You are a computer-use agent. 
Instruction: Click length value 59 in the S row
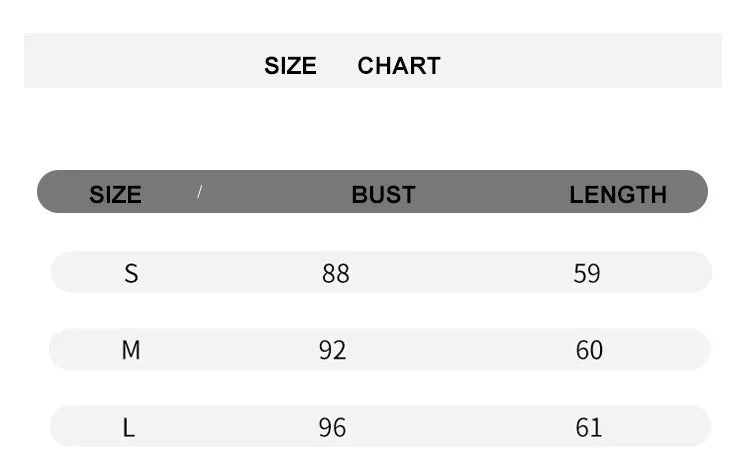(587, 273)
